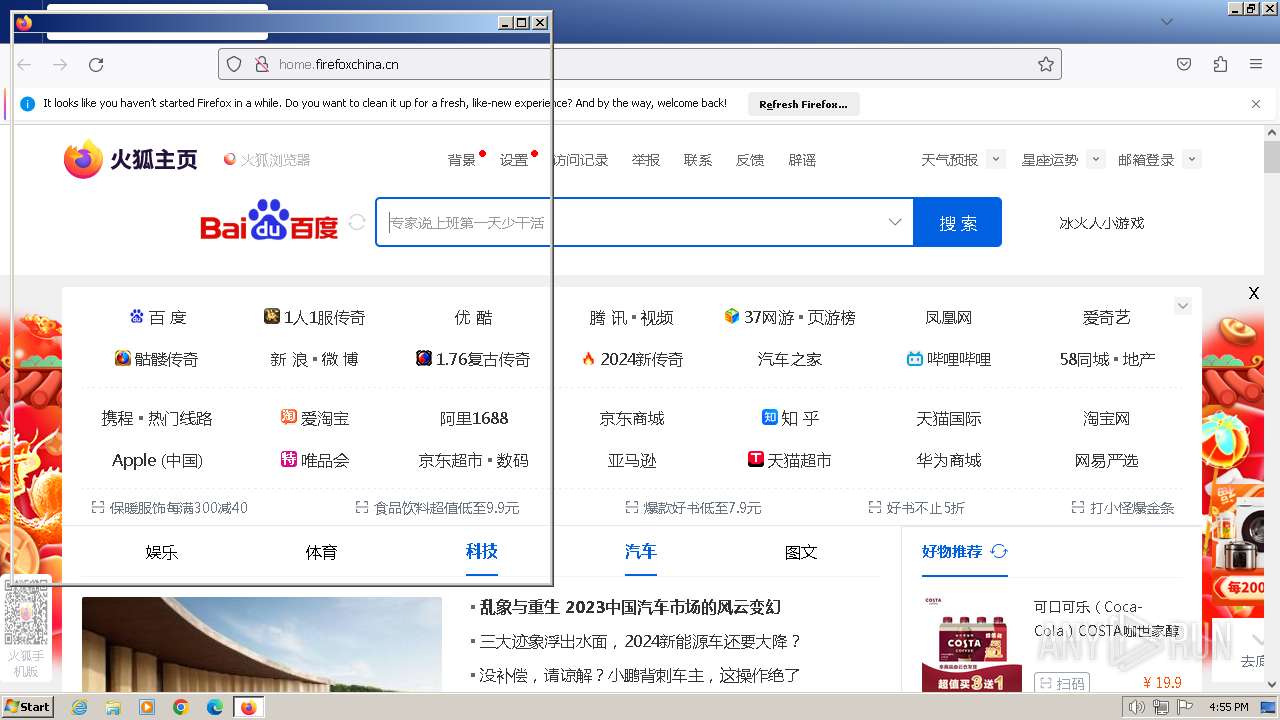Open the media player taskbar icon

147,707
